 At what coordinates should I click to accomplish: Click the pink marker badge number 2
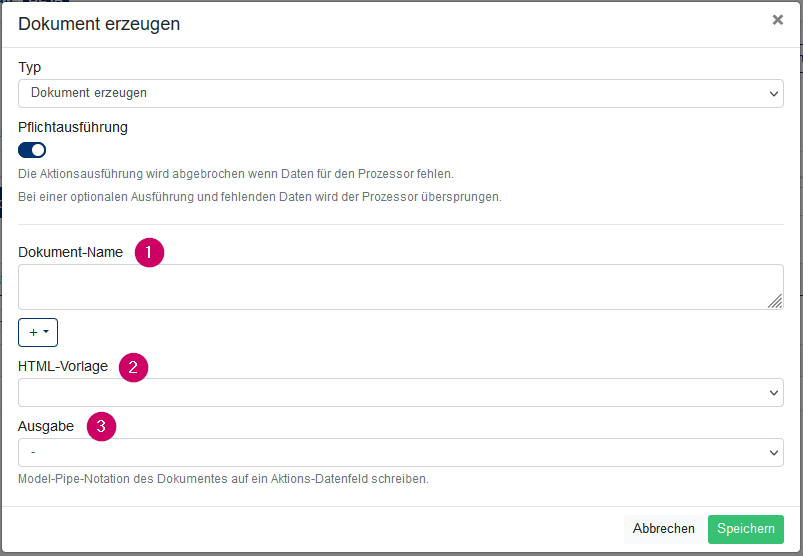tap(133, 367)
